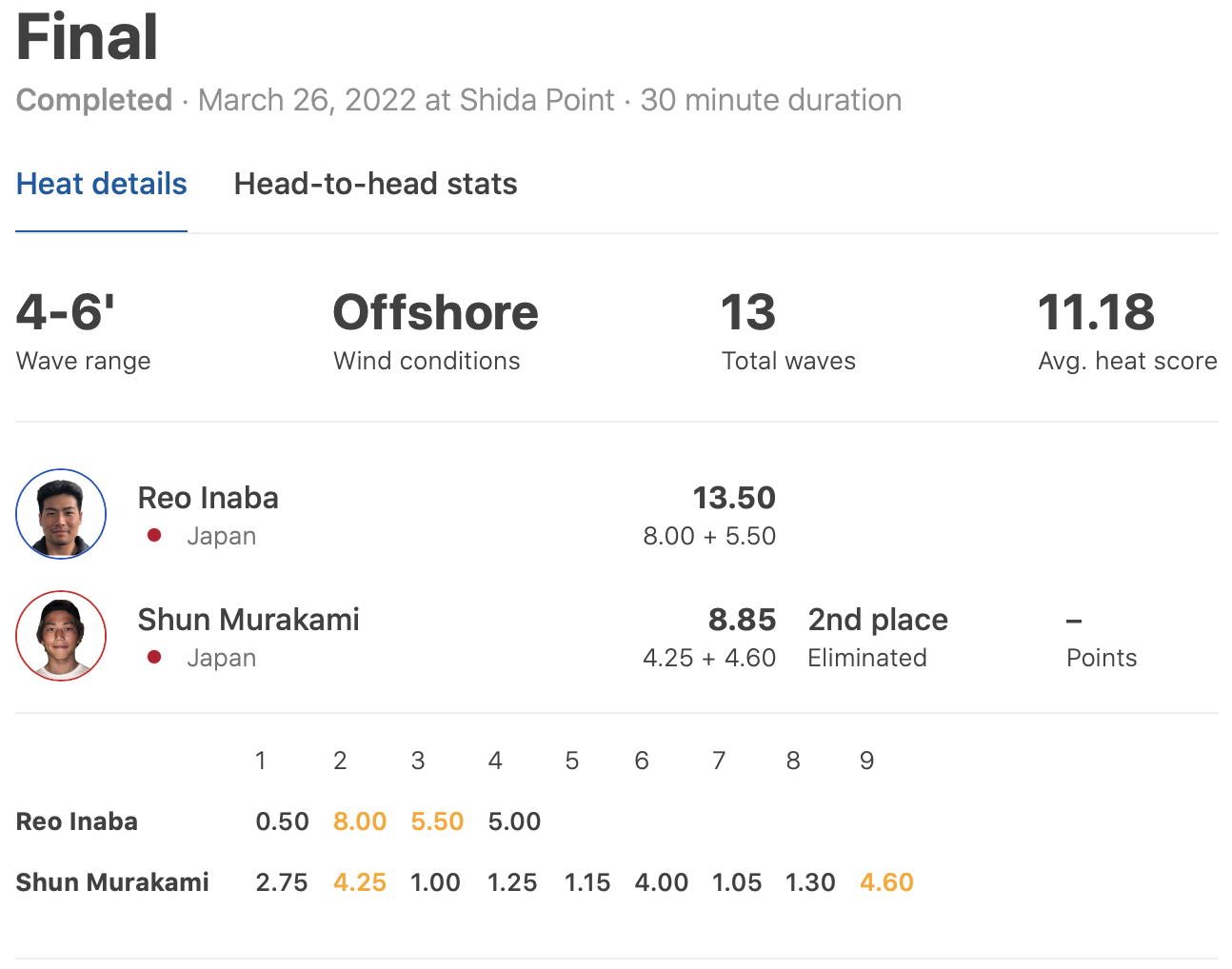
Task: Open the Heat details tab
Action: (102, 184)
